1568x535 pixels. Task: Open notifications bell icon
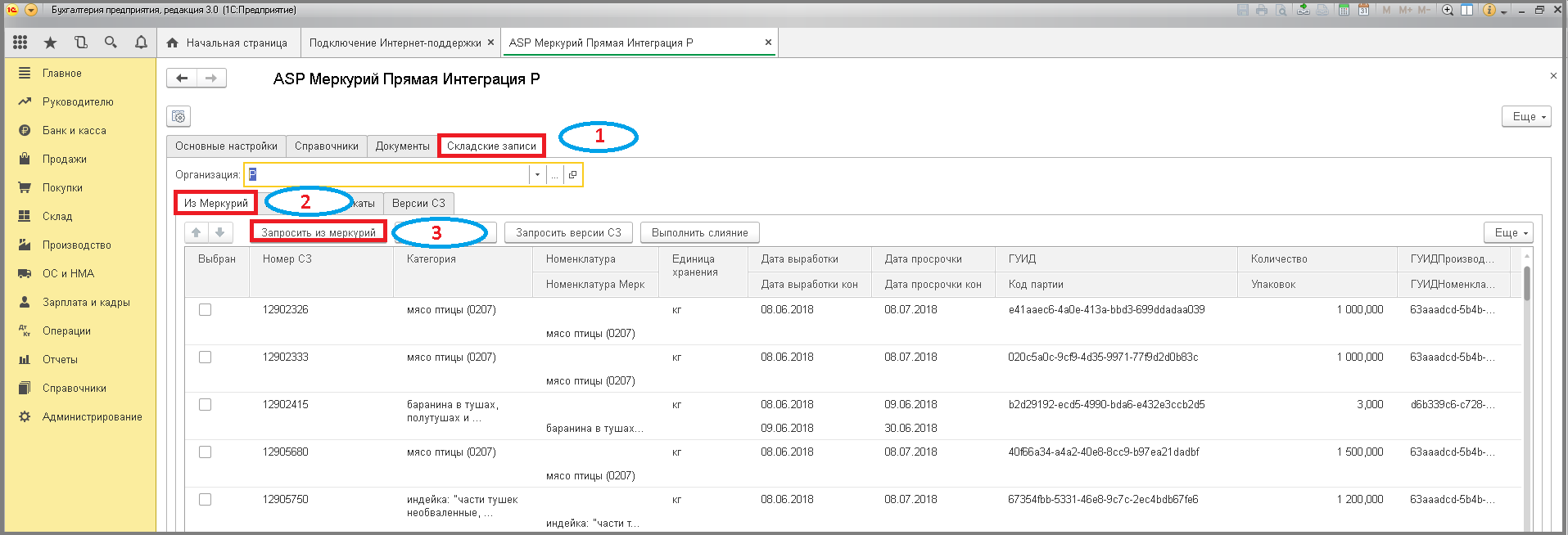(x=141, y=43)
